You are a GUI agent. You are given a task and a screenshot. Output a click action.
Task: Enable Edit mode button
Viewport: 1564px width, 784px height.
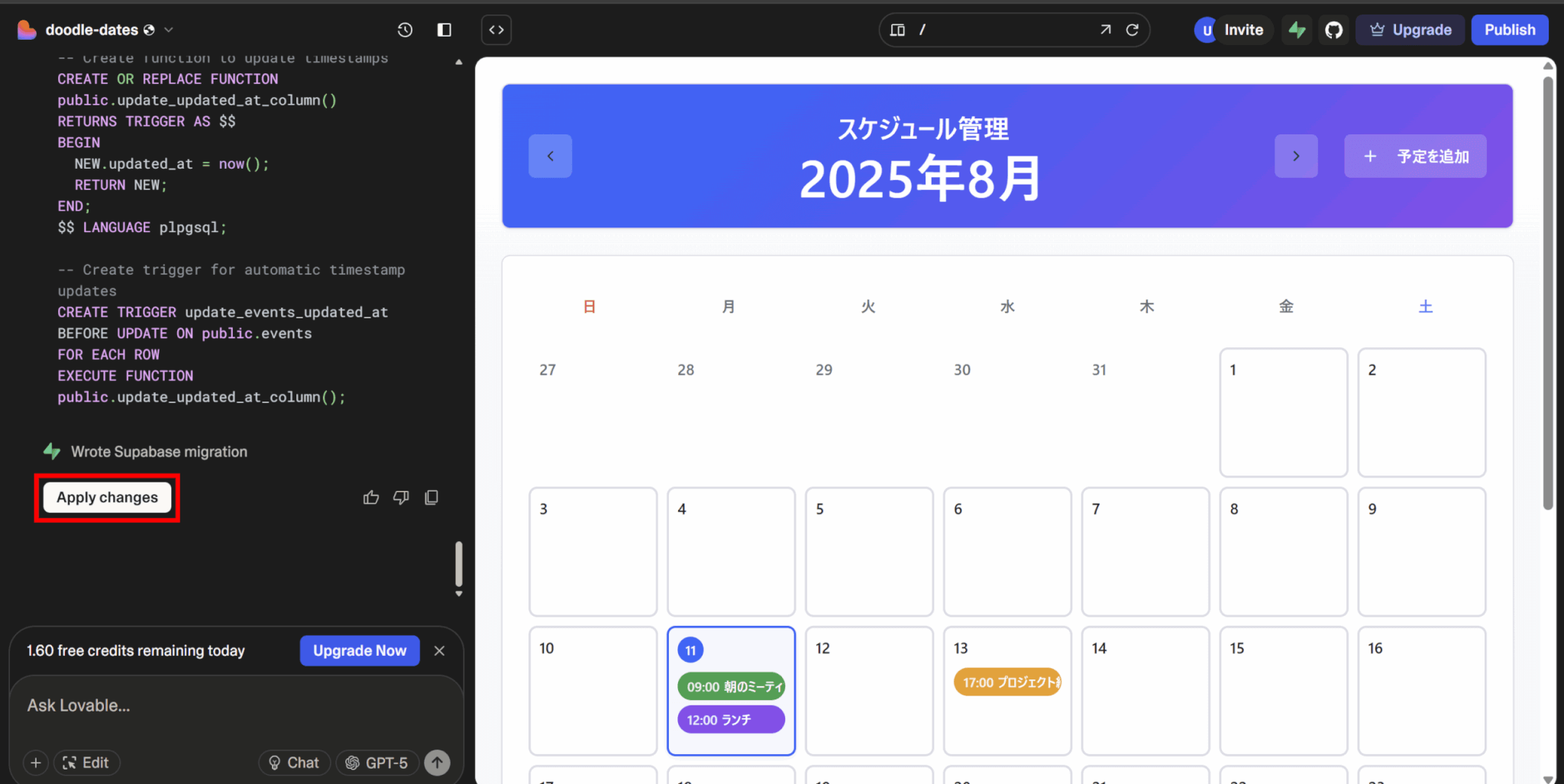86,763
